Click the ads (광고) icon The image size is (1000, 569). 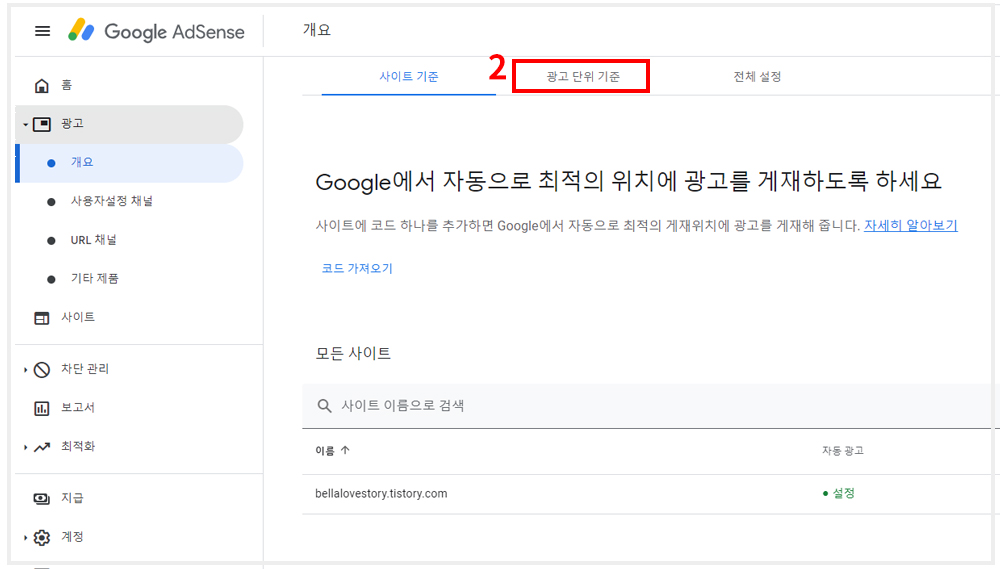point(41,124)
